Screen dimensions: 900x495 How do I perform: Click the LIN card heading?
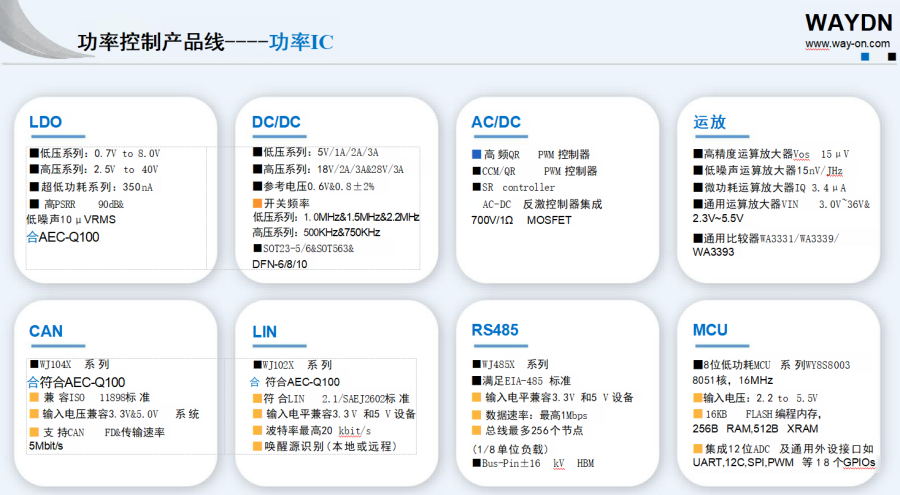pyautogui.click(x=265, y=331)
